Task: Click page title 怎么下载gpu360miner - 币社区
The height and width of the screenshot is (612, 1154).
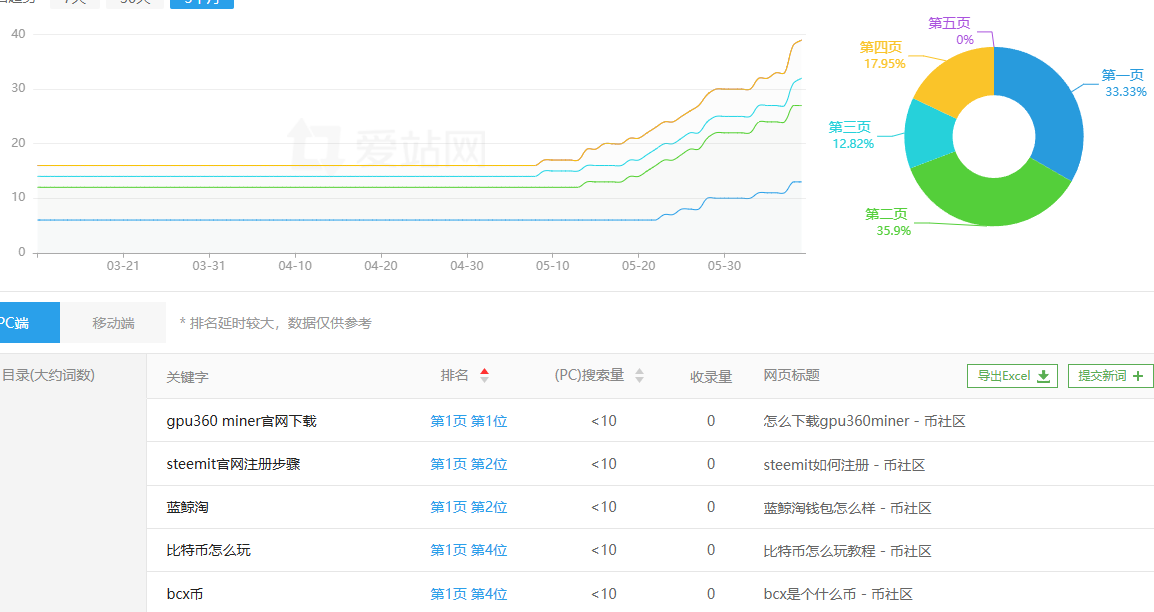Action: point(864,421)
